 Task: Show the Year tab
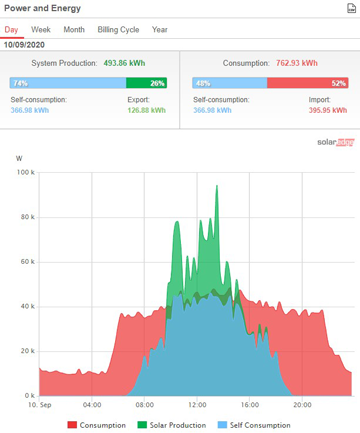coord(160,30)
